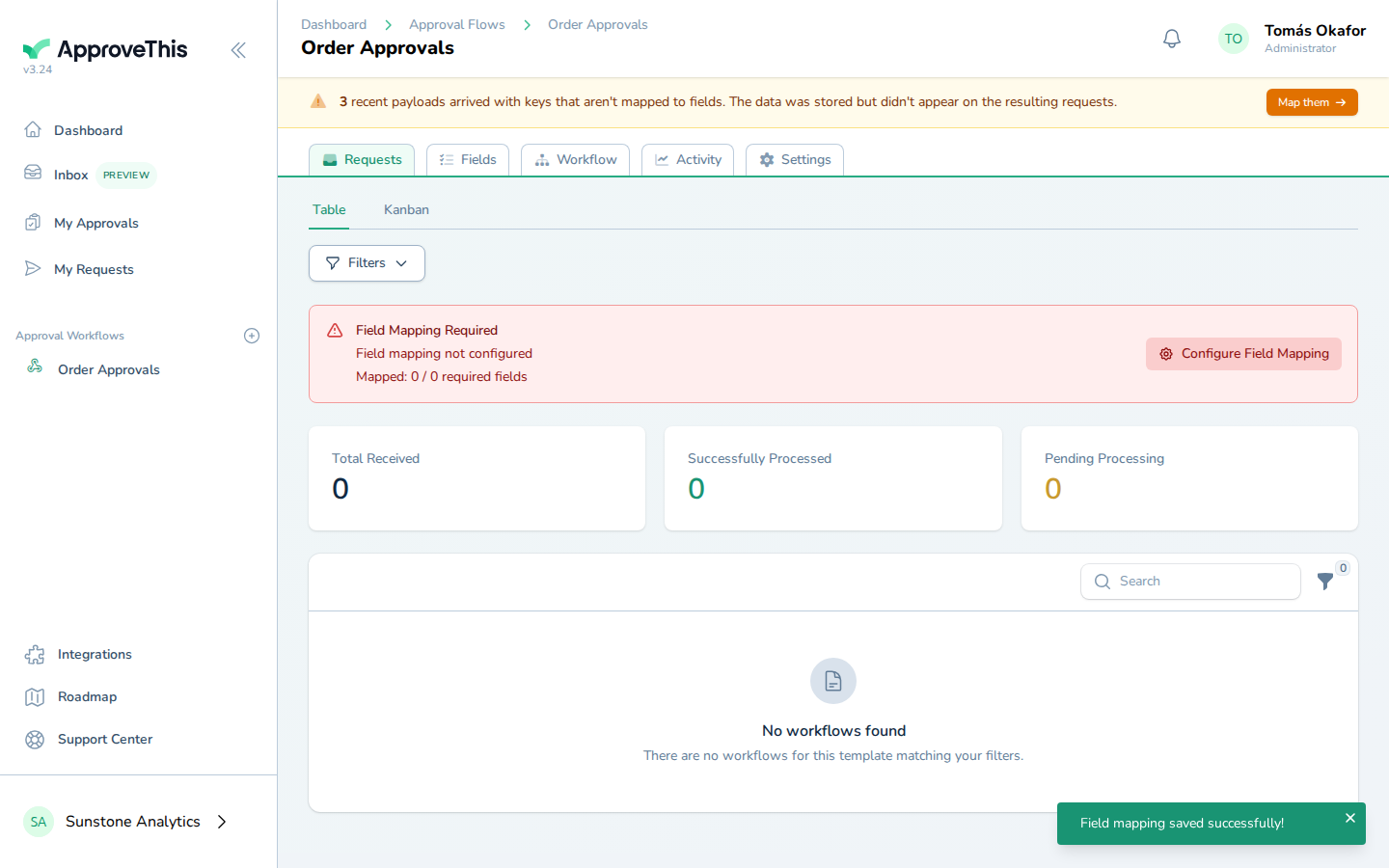Screen dimensions: 1389x868
Task: Click the Total Received stat card
Action: [477, 478]
